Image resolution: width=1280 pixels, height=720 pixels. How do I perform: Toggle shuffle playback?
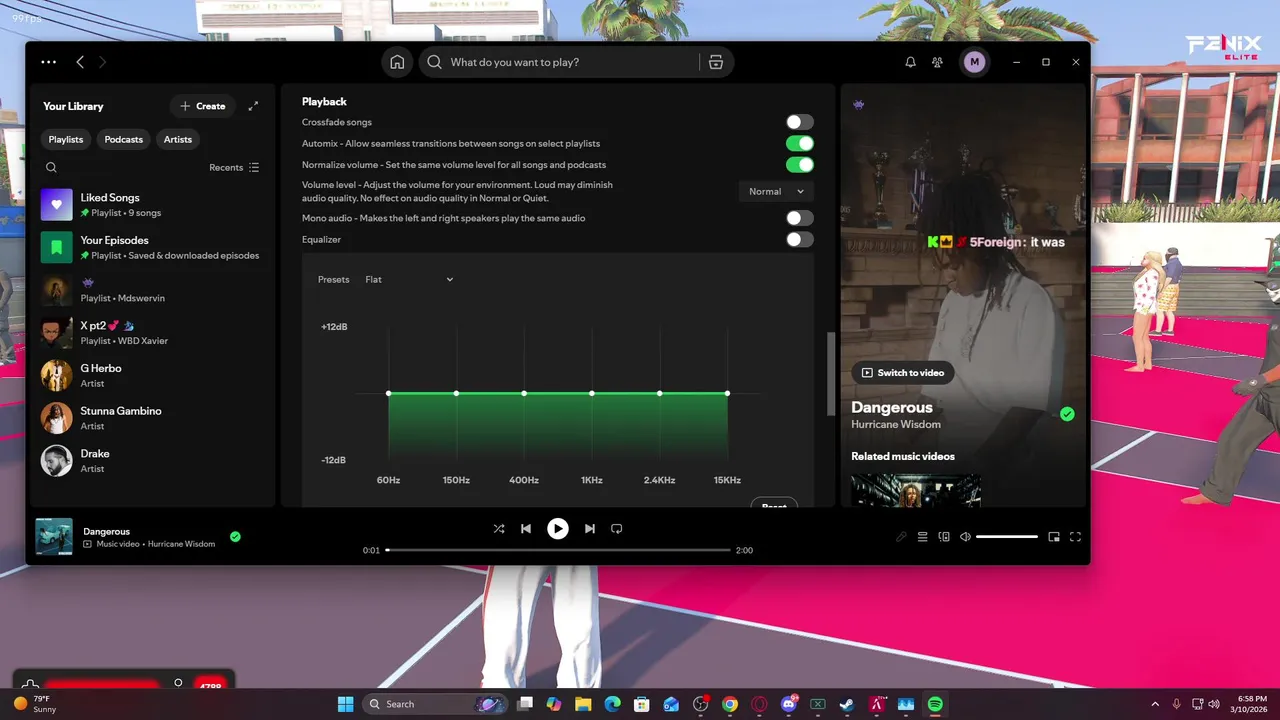[499, 528]
